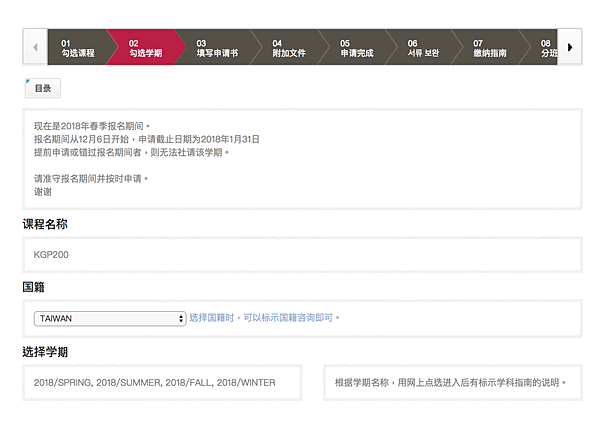
Task: Open partially visible step 08
Action: [545, 48]
